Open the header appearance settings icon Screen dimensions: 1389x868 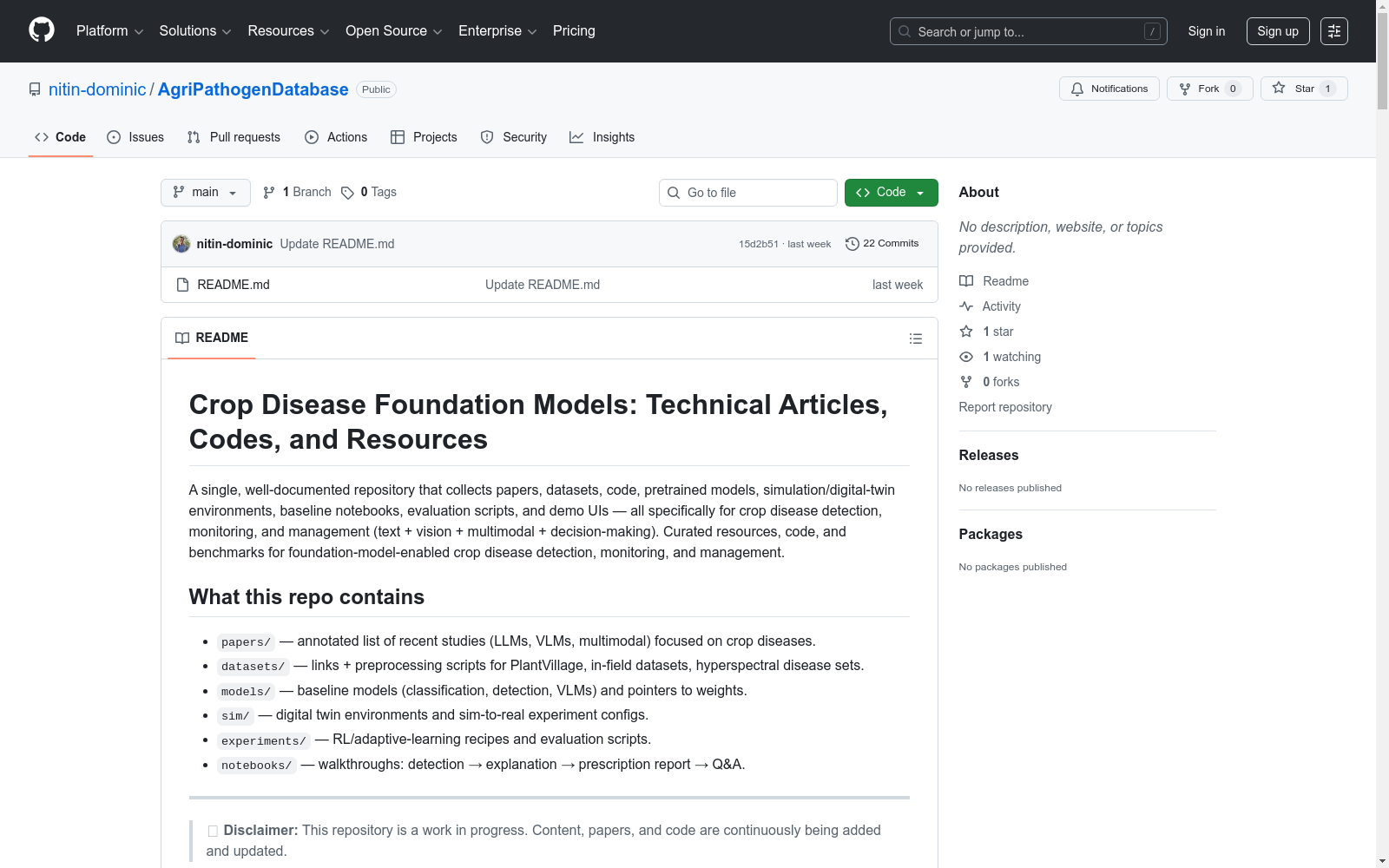(1334, 31)
